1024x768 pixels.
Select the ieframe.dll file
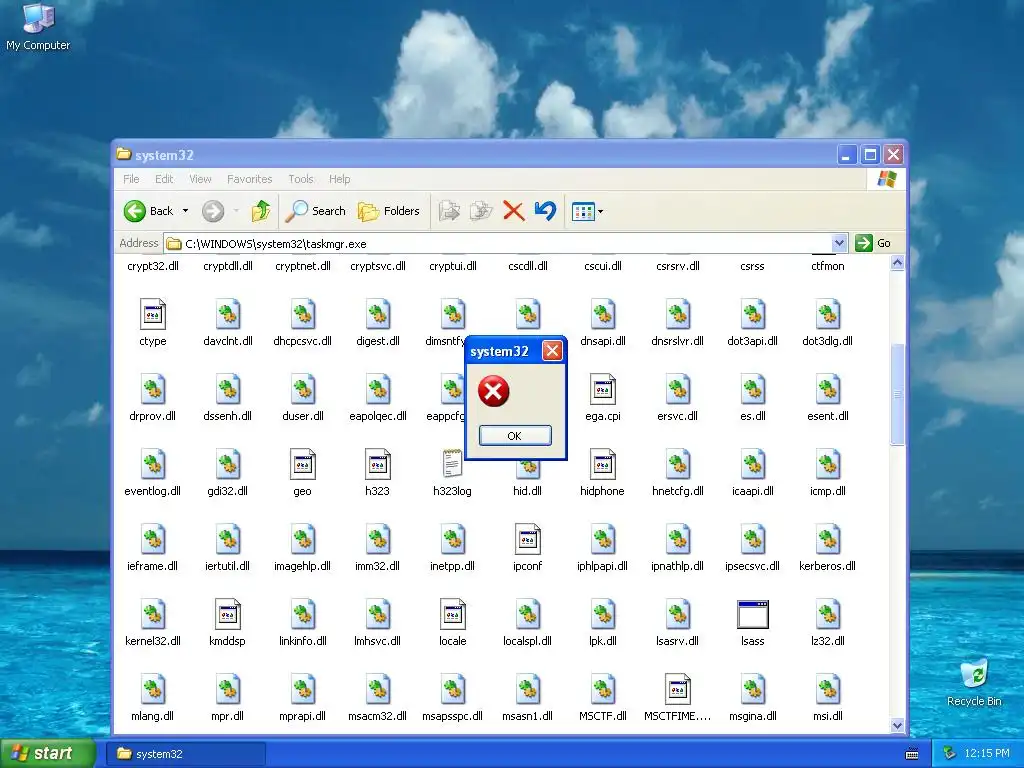point(153,548)
